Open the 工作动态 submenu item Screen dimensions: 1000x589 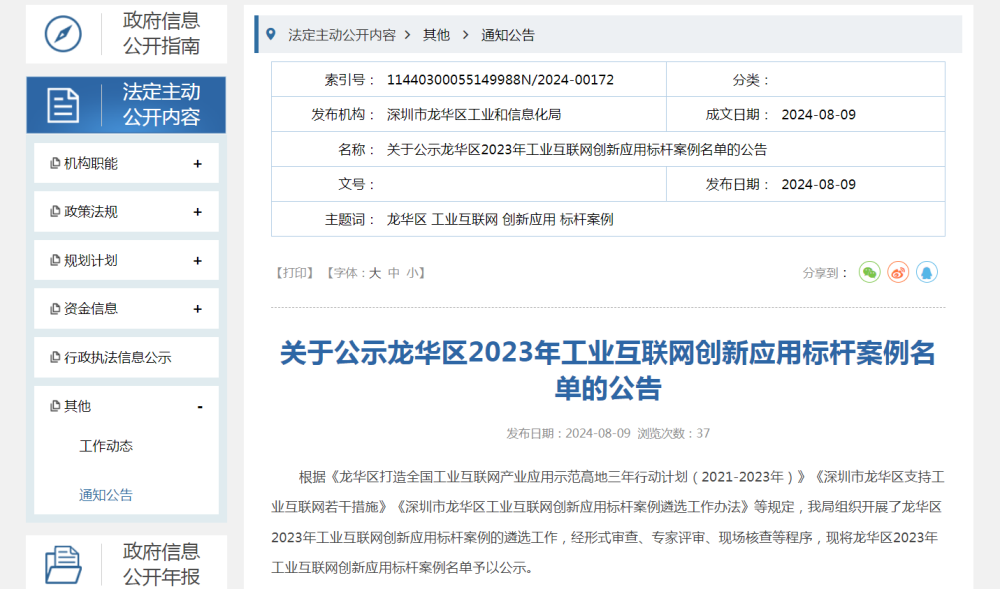point(106,446)
